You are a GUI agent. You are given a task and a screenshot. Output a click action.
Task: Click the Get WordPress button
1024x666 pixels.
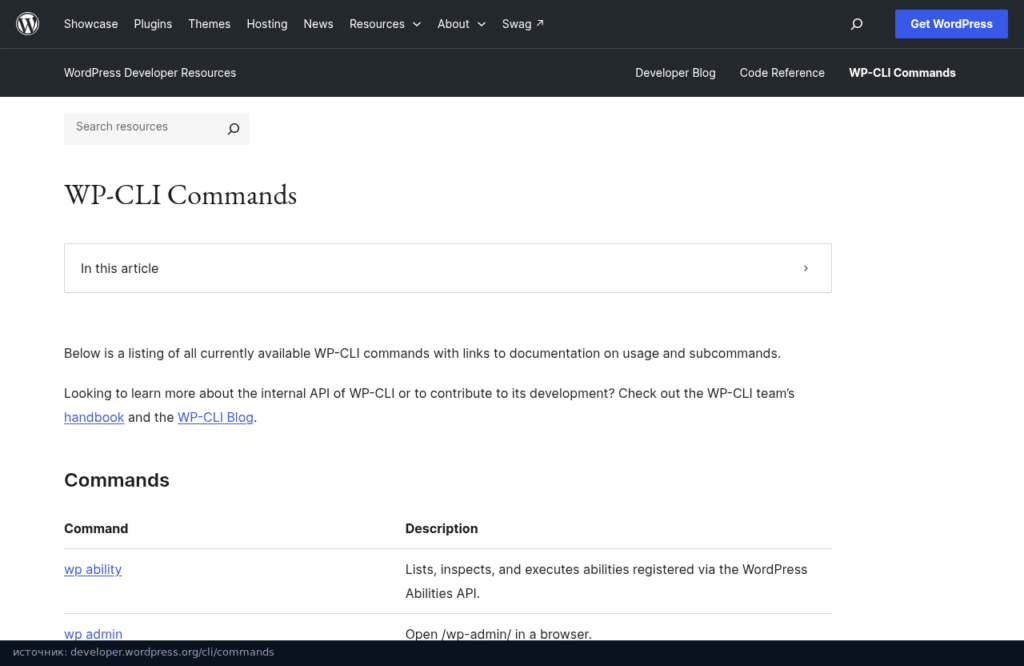[x=951, y=24]
